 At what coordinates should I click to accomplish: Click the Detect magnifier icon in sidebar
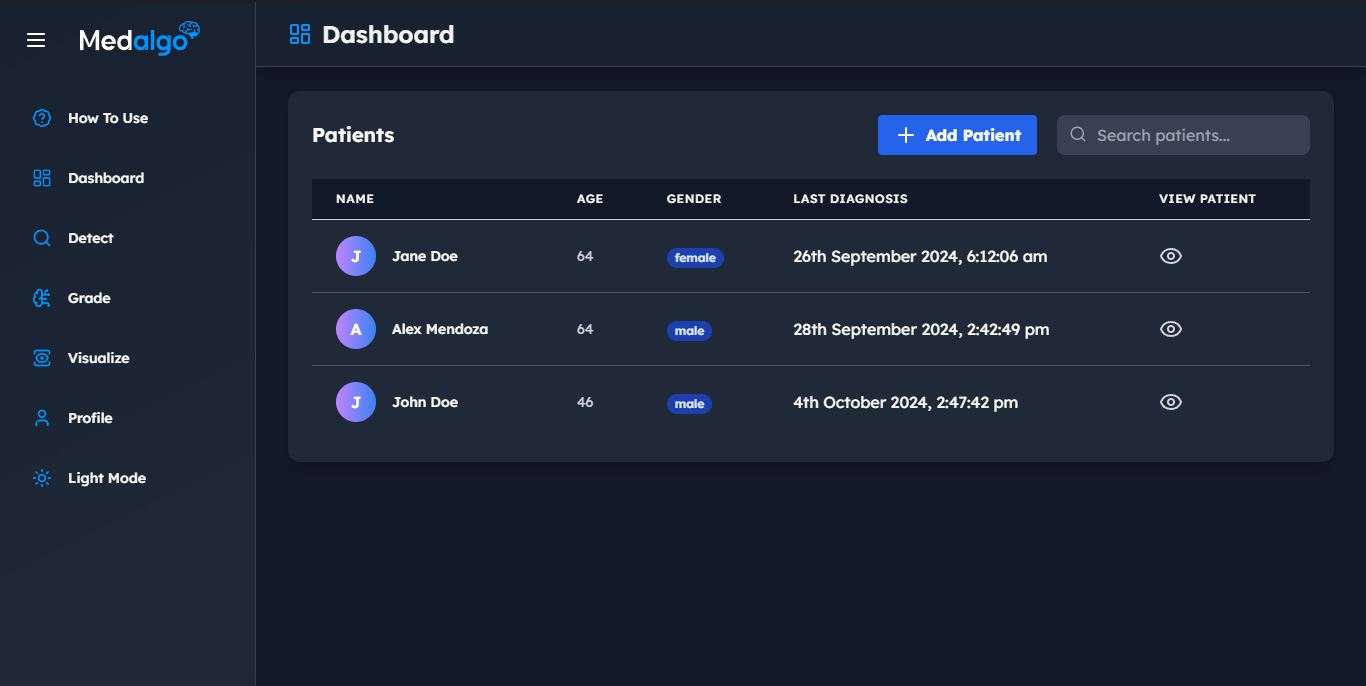click(x=42, y=238)
